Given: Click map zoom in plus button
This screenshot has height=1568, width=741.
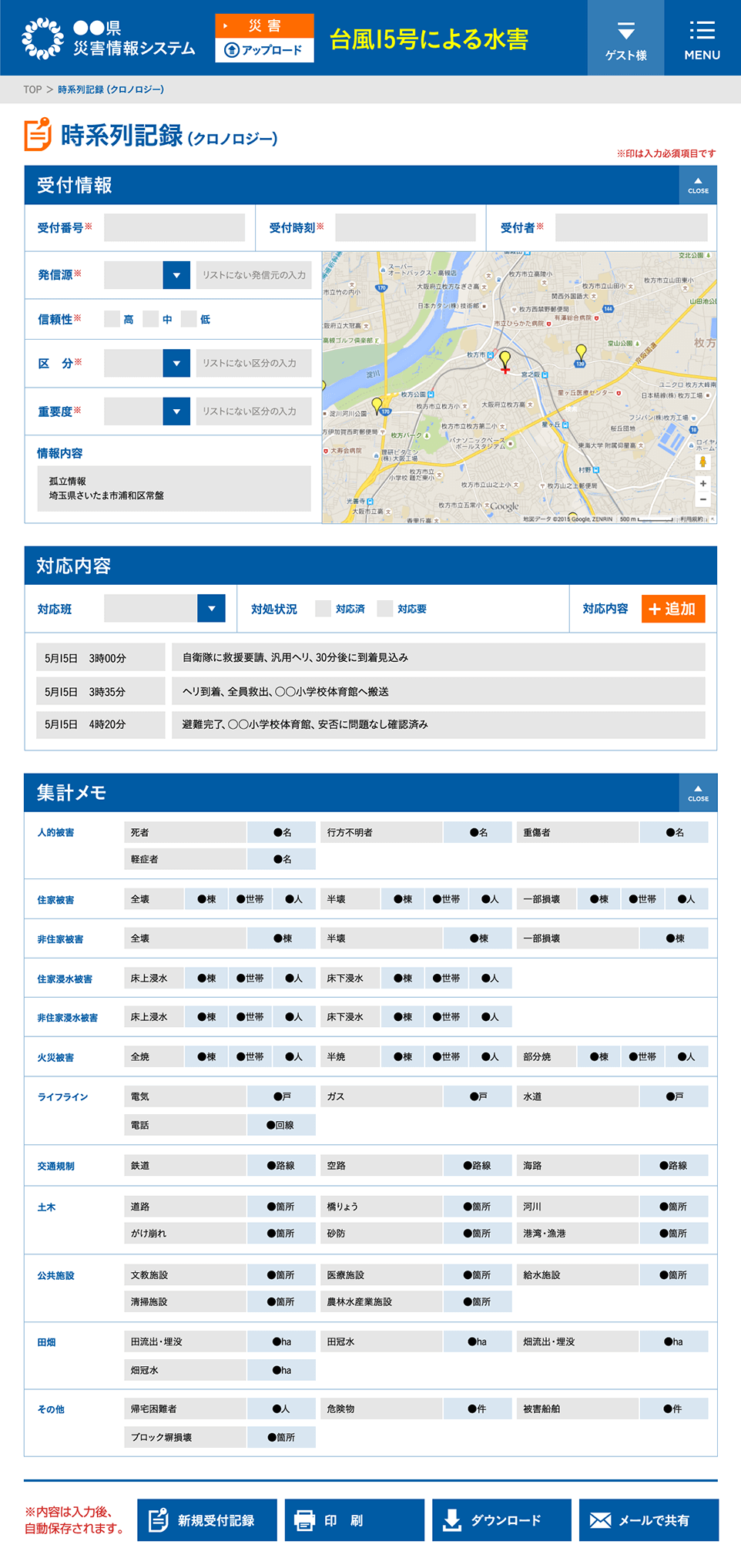Looking at the screenshot, I should (702, 484).
